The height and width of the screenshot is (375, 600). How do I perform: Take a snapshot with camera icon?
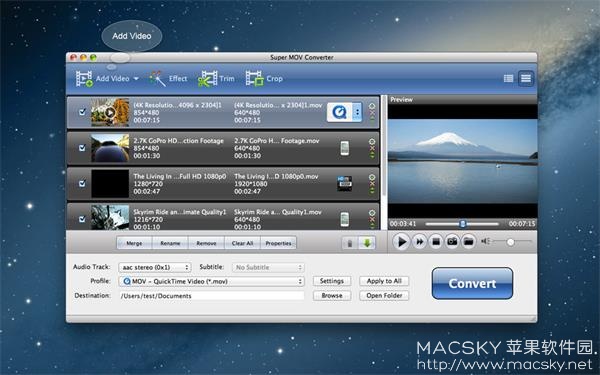click(452, 241)
